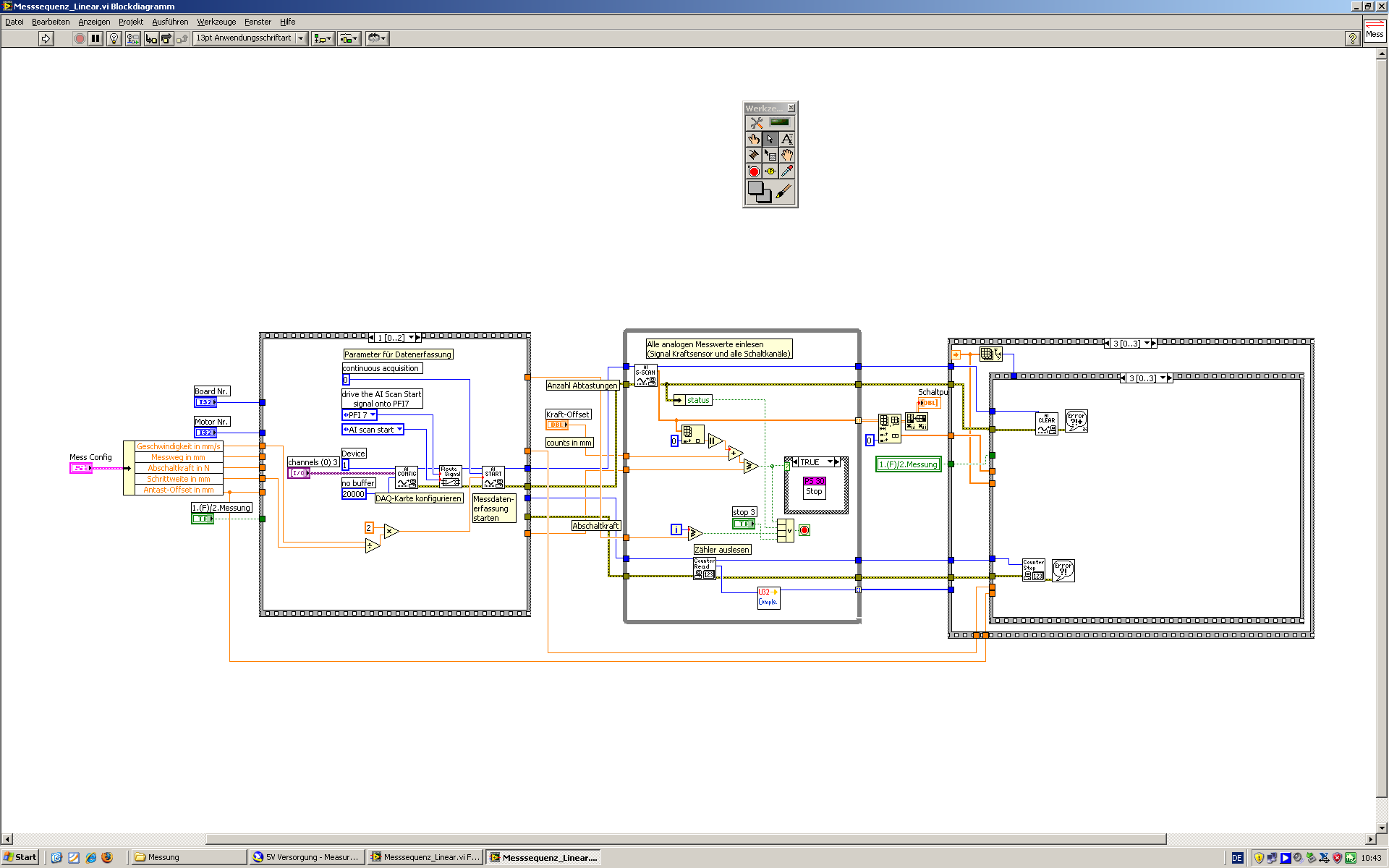The height and width of the screenshot is (868, 1389).
Task: Toggle highlight execution lightbulb
Action: click(x=114, y=38)
